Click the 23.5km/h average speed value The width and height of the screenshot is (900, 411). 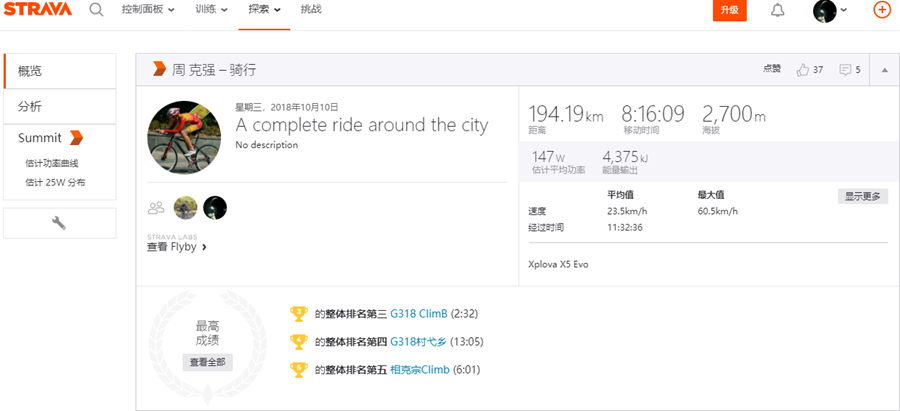click(627, 211)
